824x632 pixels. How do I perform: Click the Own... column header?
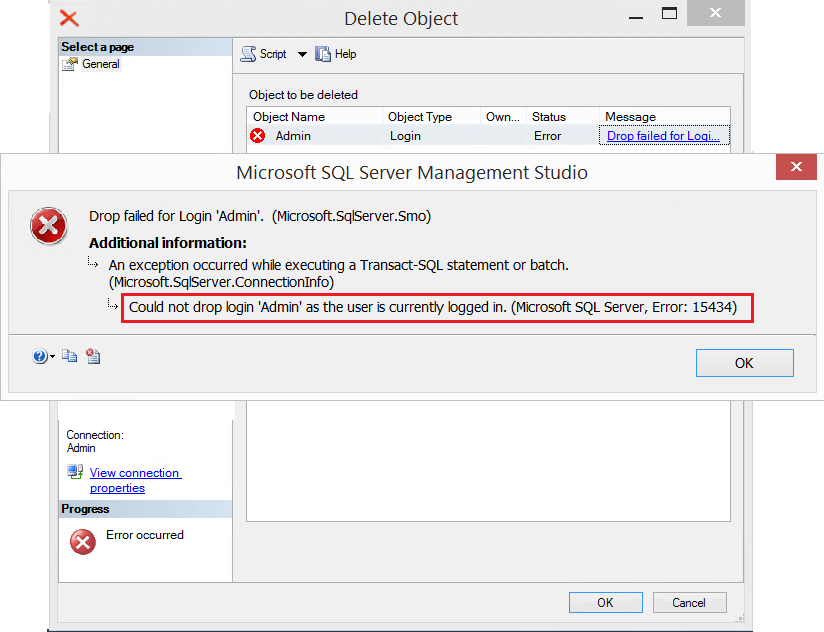coord(503,117)
